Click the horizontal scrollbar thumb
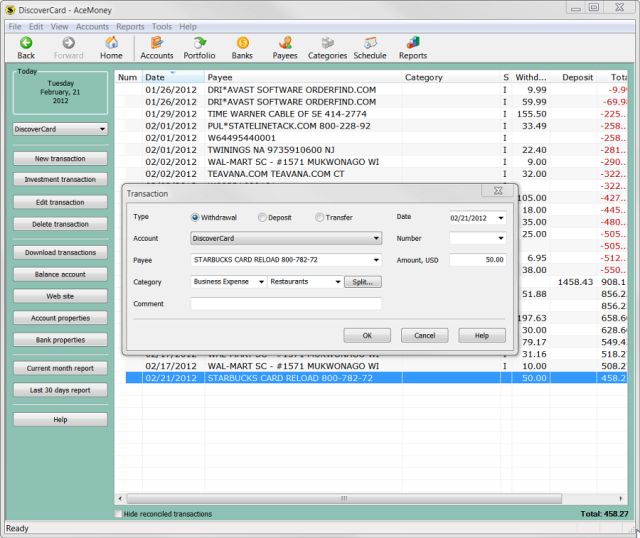This screenshot has height=538, width=640. 344,498
